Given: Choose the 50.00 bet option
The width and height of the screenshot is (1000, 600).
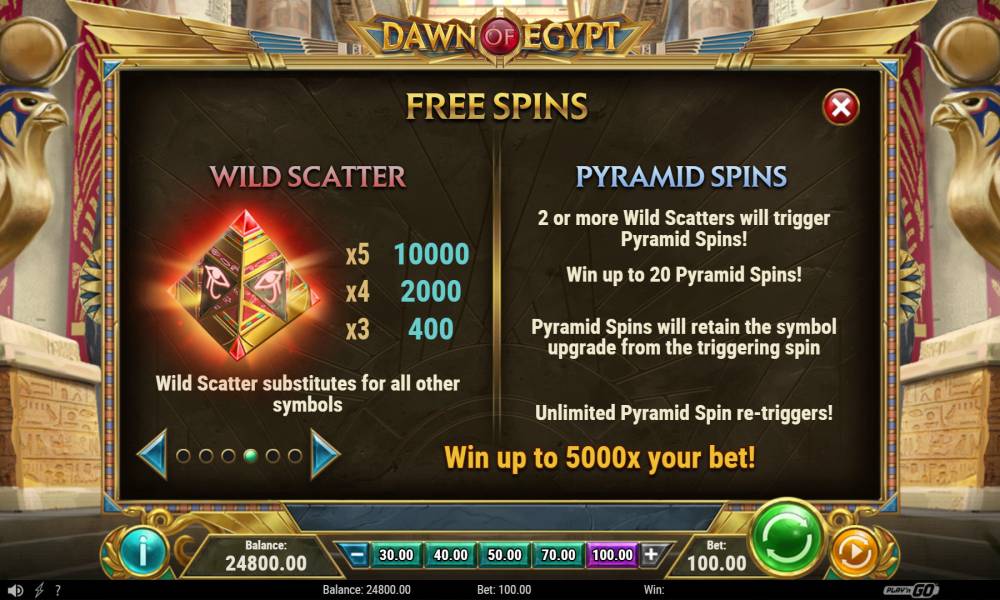Looking at the screenshot, I should (x=504, y=555).
